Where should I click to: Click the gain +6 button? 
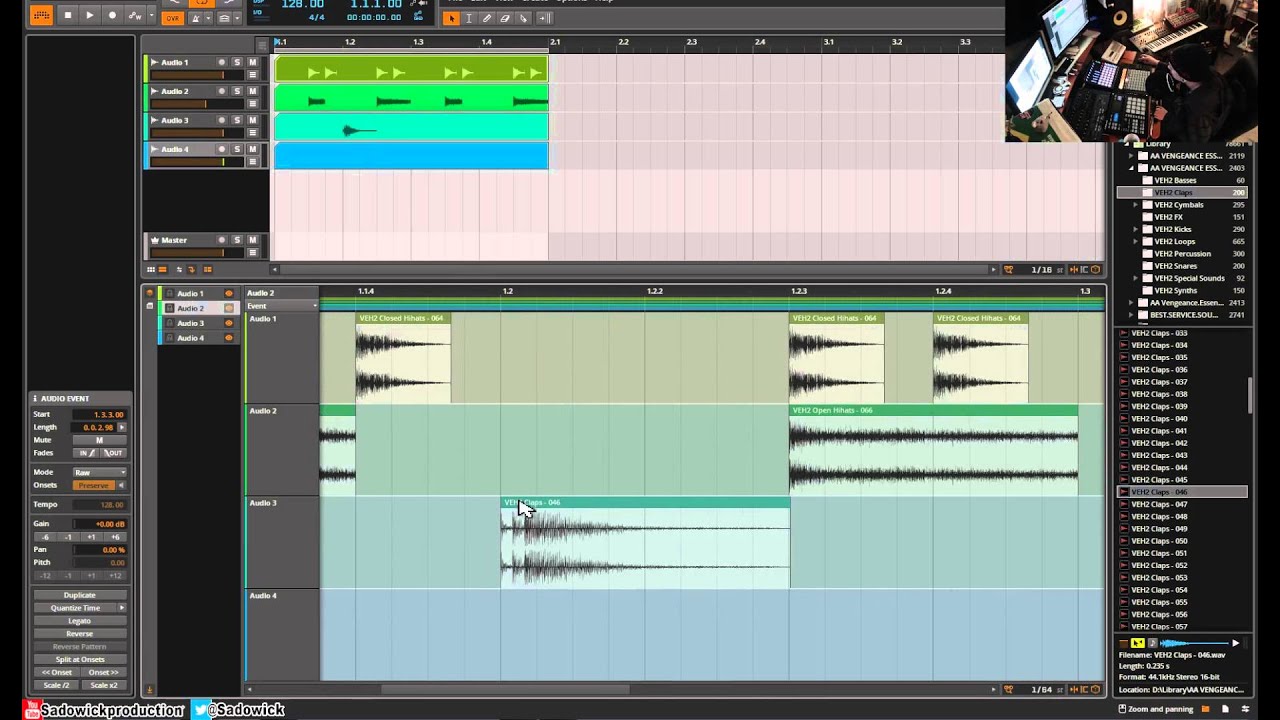coord(116,537)
